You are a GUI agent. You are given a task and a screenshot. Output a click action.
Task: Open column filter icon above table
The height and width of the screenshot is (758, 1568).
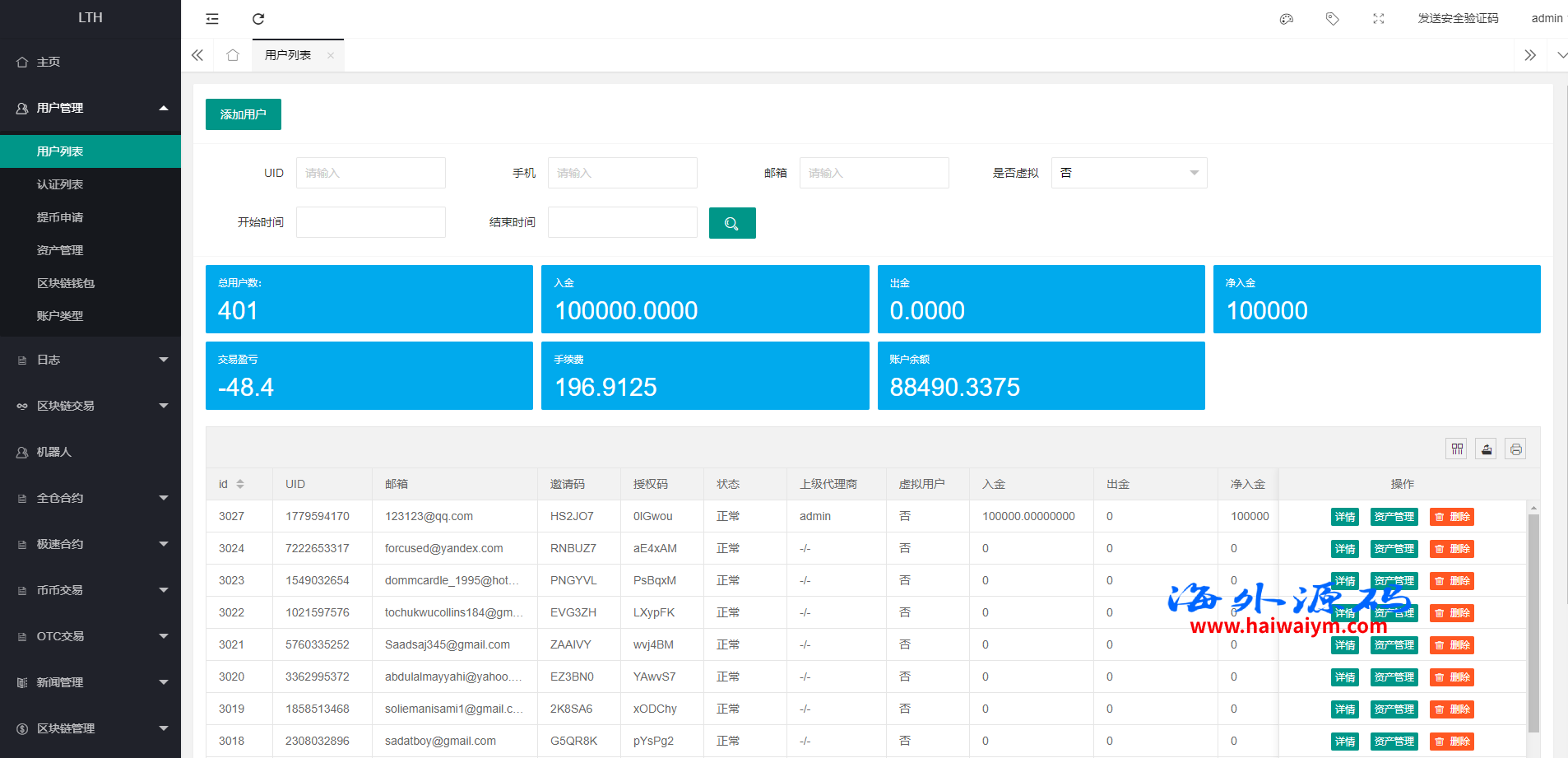1457,449
